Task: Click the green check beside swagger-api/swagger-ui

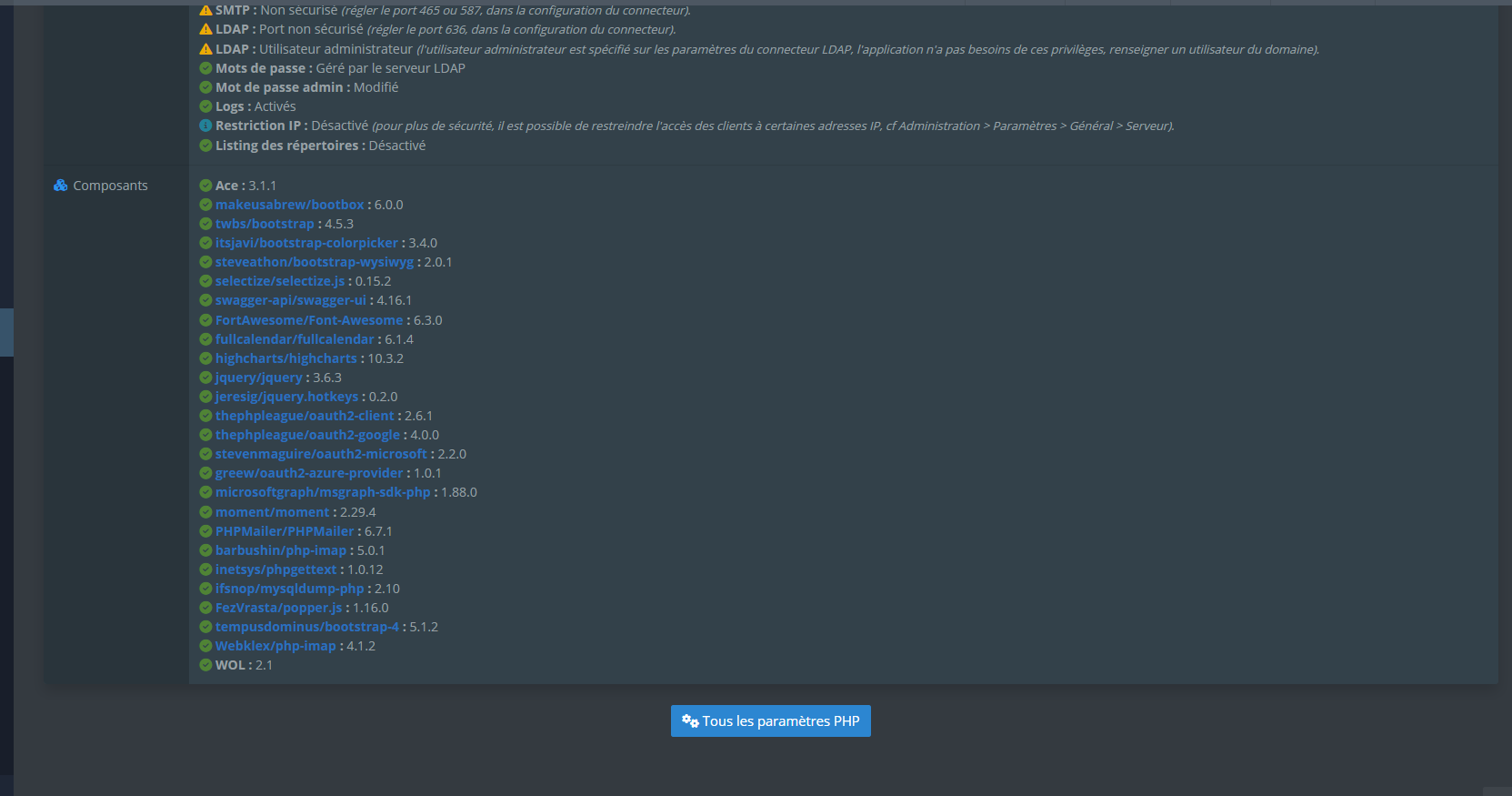Action: (x=205, y=300)
